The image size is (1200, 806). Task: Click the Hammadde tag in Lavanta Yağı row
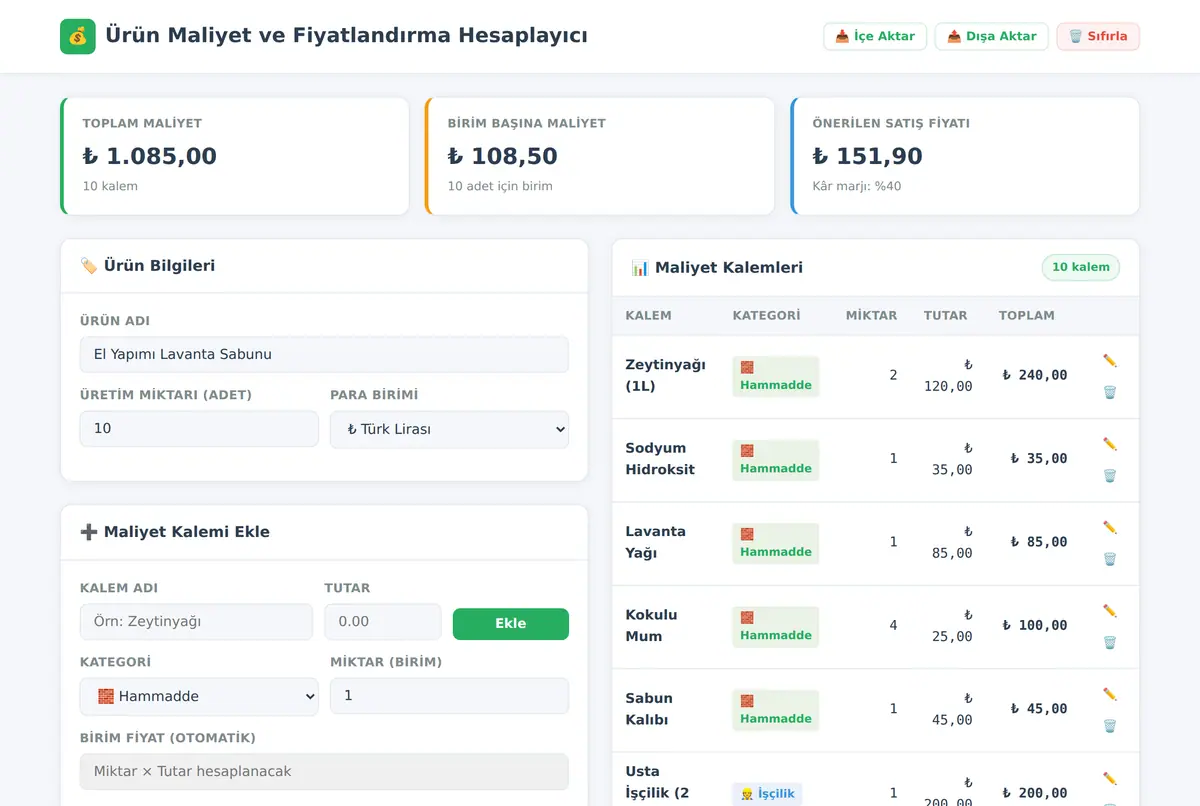pyautogui.click(x=775, y=543)
